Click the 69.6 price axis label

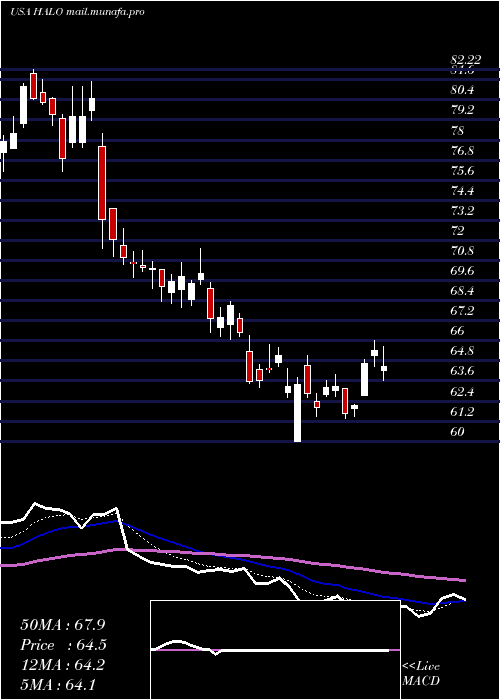point(462,271)
